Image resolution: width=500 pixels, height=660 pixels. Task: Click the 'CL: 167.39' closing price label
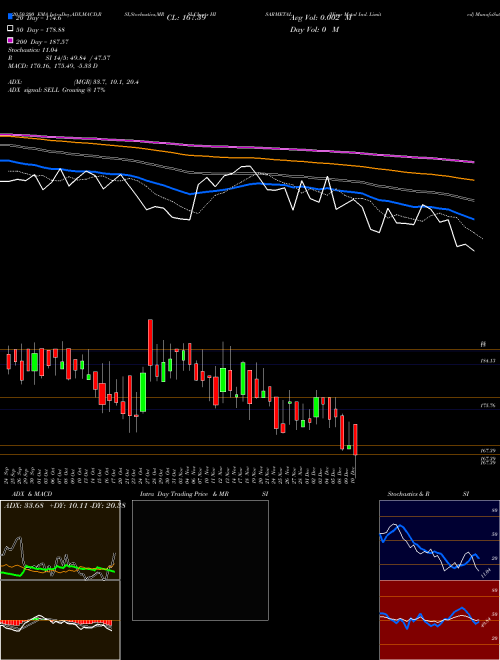pyautogui.click(x=186, y=17)
